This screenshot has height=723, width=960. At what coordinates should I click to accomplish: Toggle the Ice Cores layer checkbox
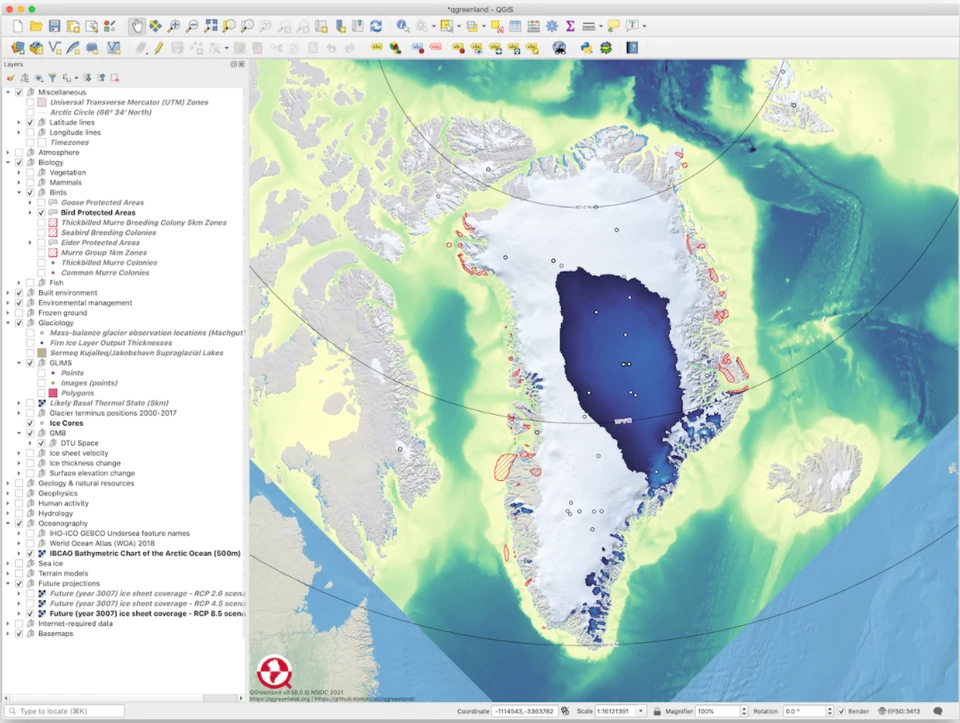tap(30, 423)
